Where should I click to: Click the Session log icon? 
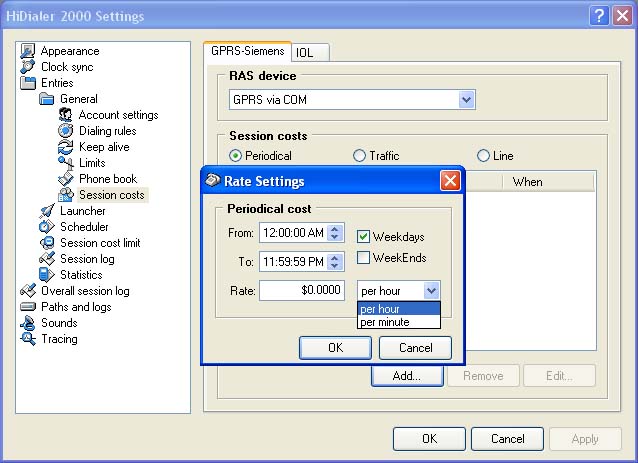pyautogui.click(x=47, y=259)
